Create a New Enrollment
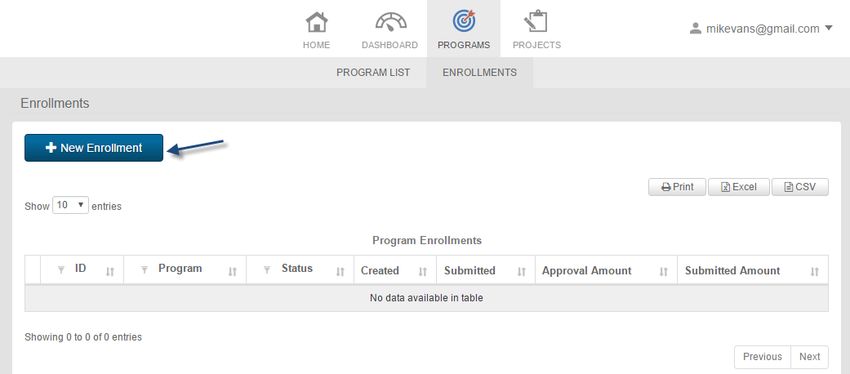This screenshot has height=374, width=850. click(x=94, y=147)
